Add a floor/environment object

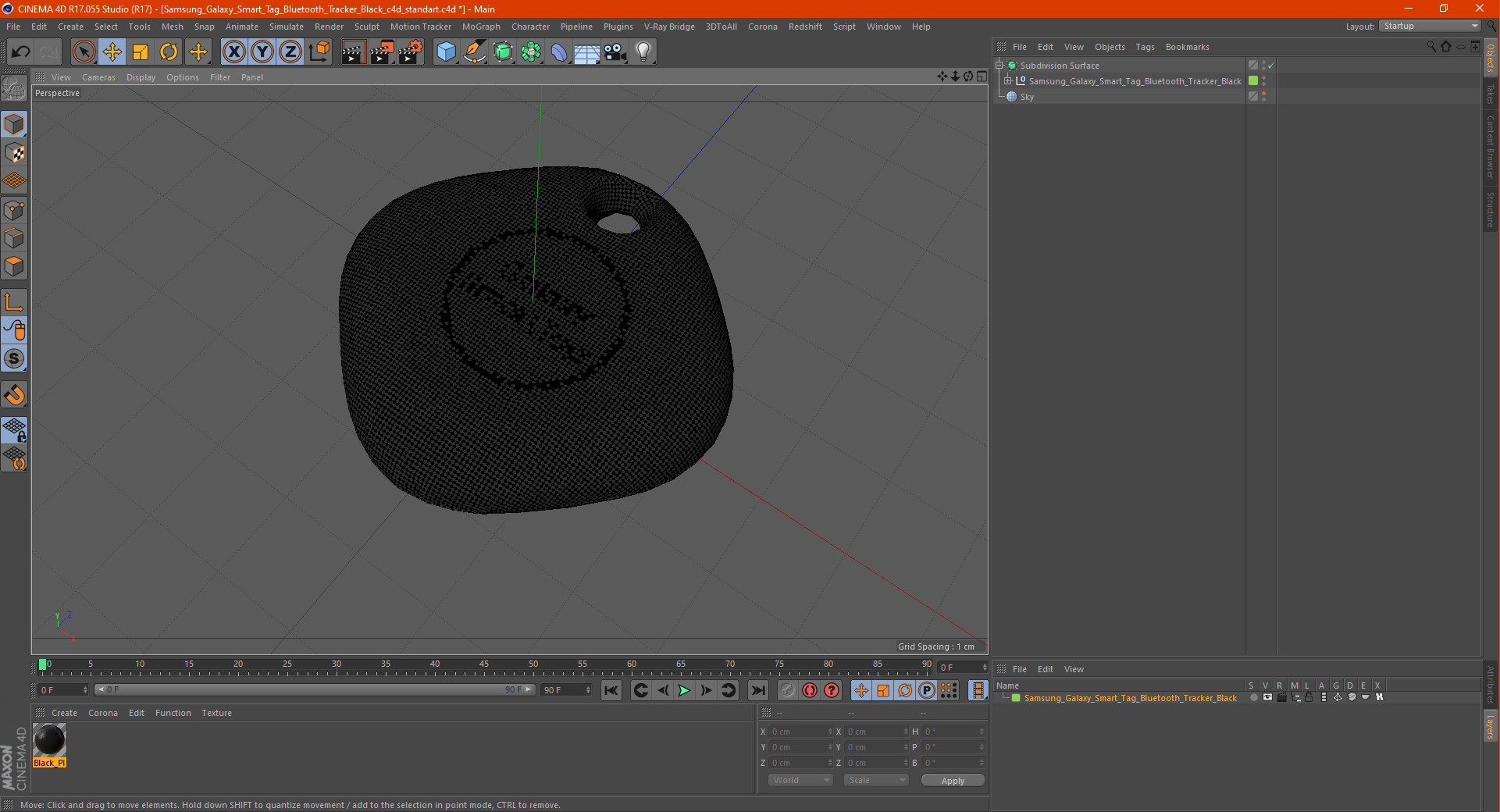coord(587,52)
